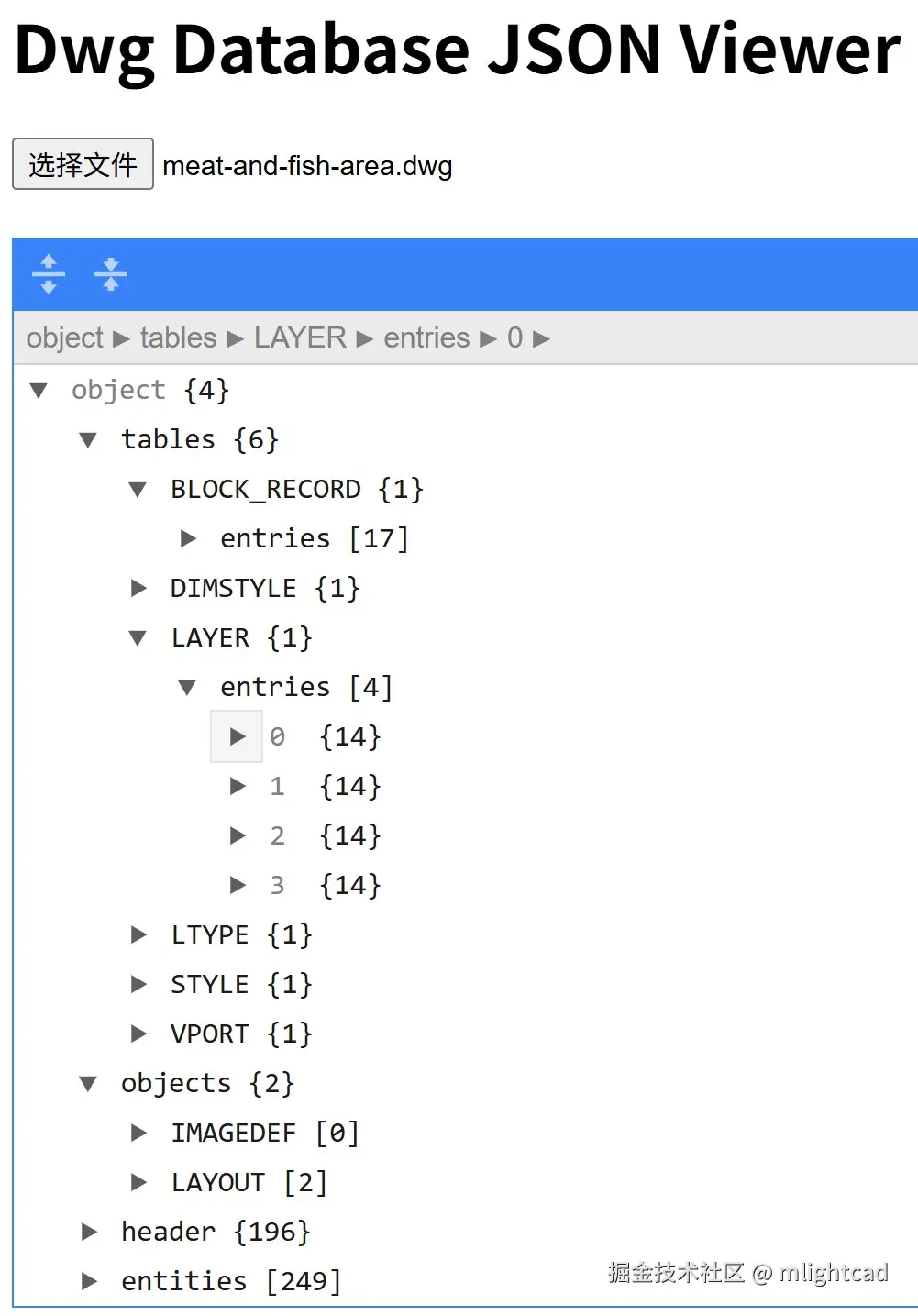Click the arrow icon next to VPORT
918x1316 pixels.
[x=138, y=1034]
